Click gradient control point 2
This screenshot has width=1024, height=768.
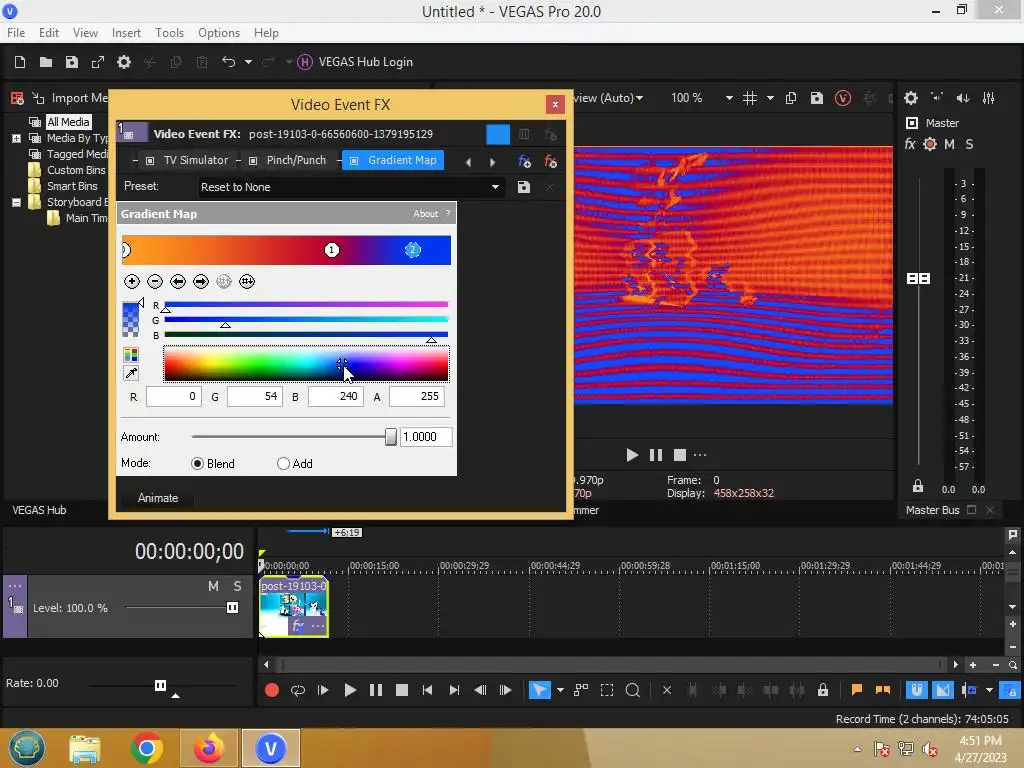(413, 250)
